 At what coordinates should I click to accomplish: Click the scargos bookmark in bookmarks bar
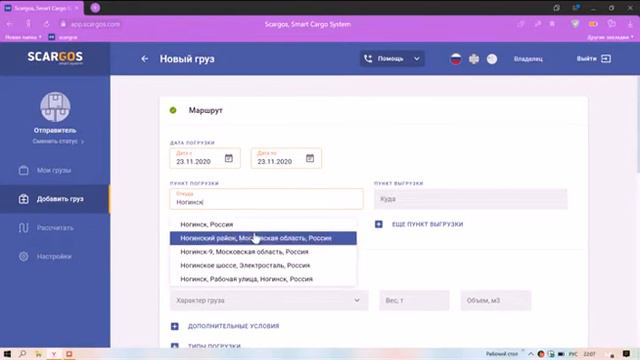click(63, 37)
